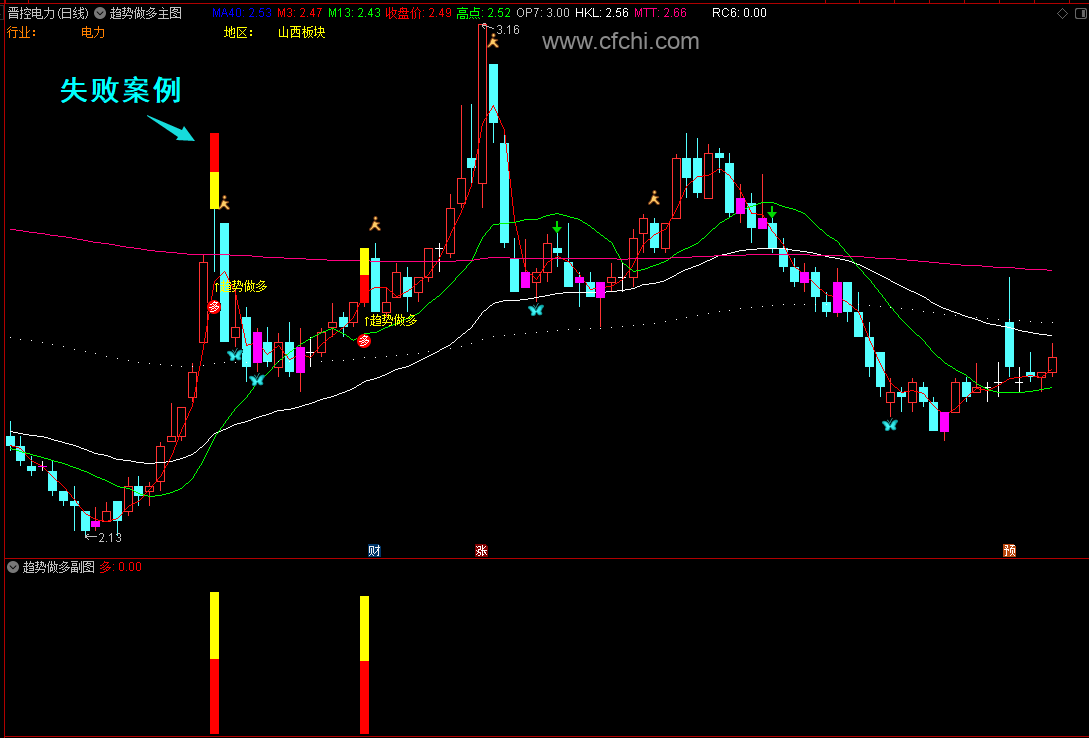The height and width of the screenshot is (738, 1089).
Task: Select the 趋势做多主图 indicator name
Action: point(146,13)
